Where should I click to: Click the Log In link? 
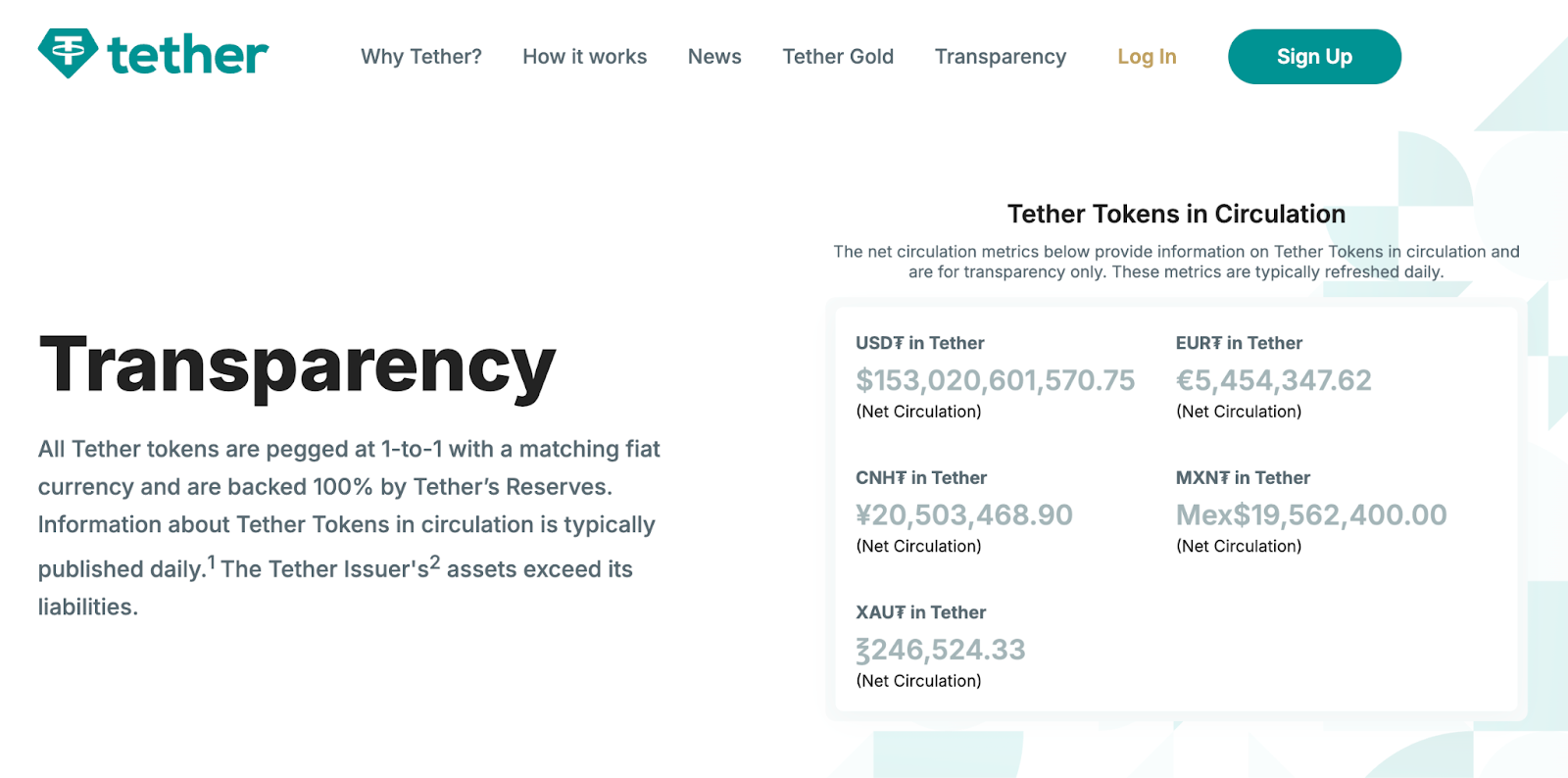click(x=1147, y=57)
